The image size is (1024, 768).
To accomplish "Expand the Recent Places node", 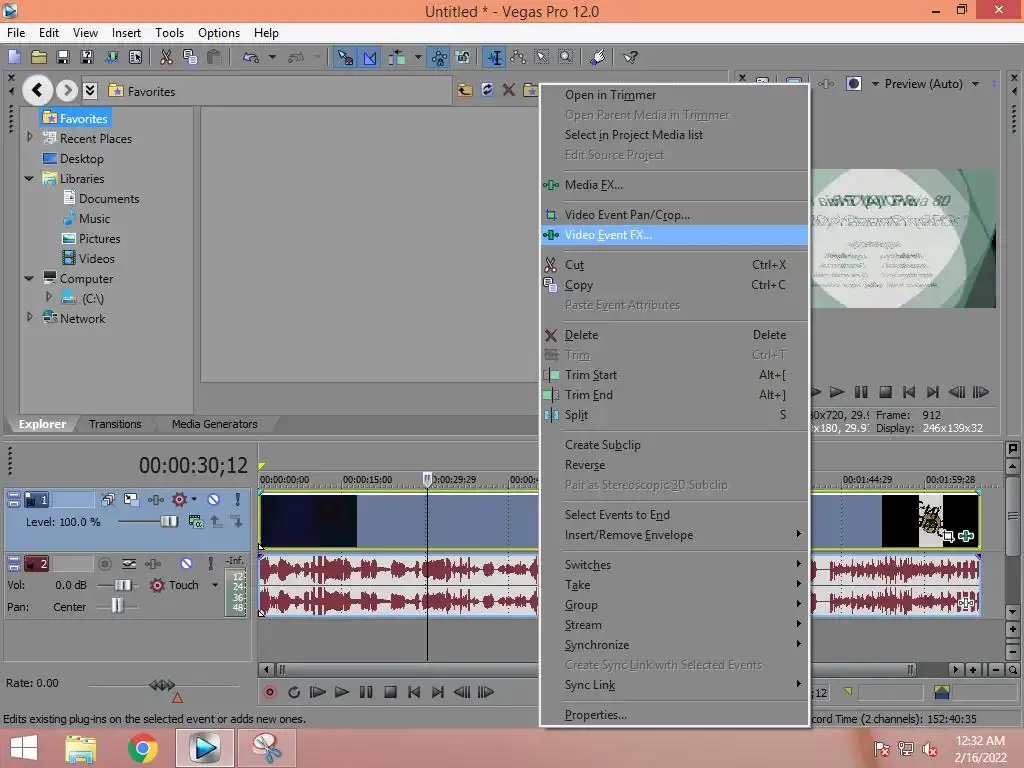I will (x=29, y=138).
